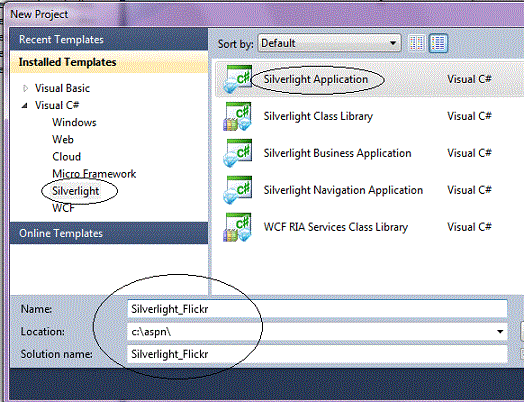Choose the Silverlight Business Application icon
Image resolution: width=524 pixels, height=402 pixels.
(x=238, y=153)
